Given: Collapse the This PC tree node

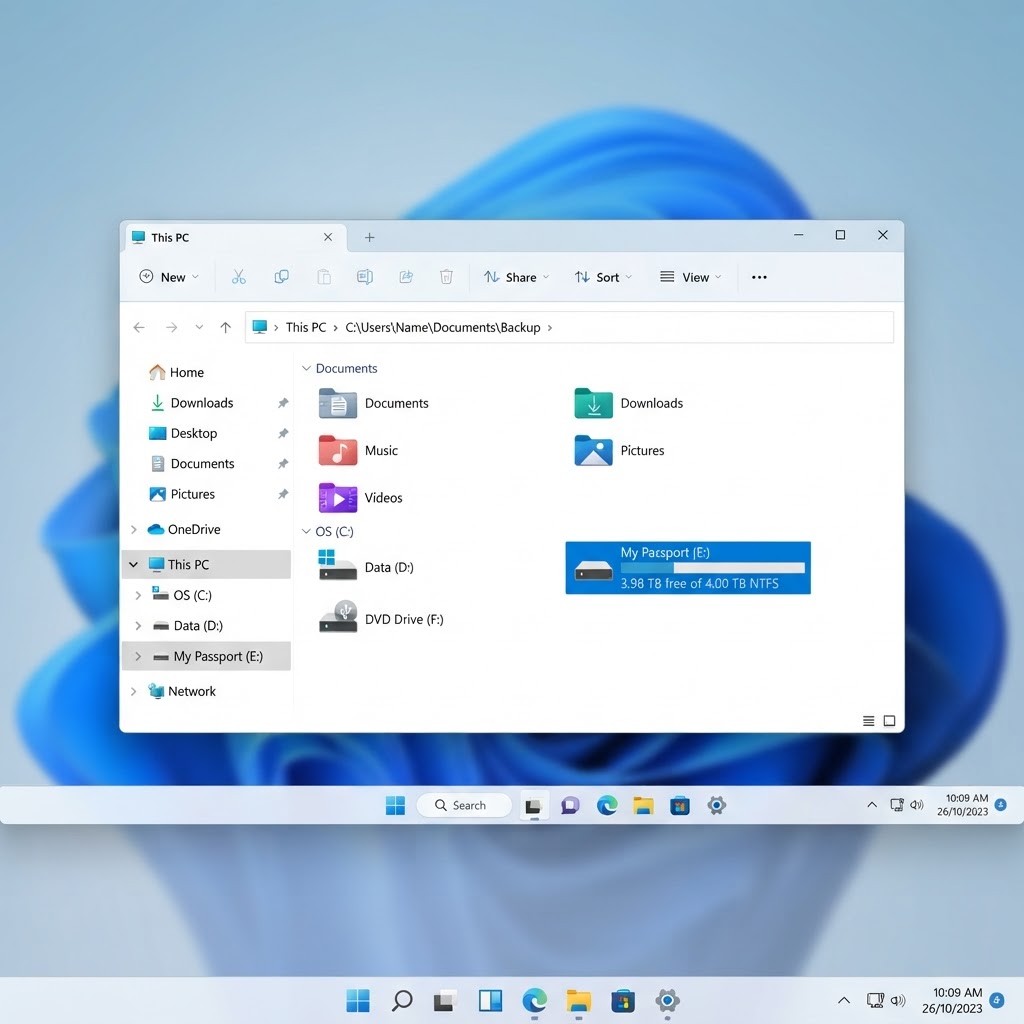Looking at the screenshot, I should tap(134, 564).
